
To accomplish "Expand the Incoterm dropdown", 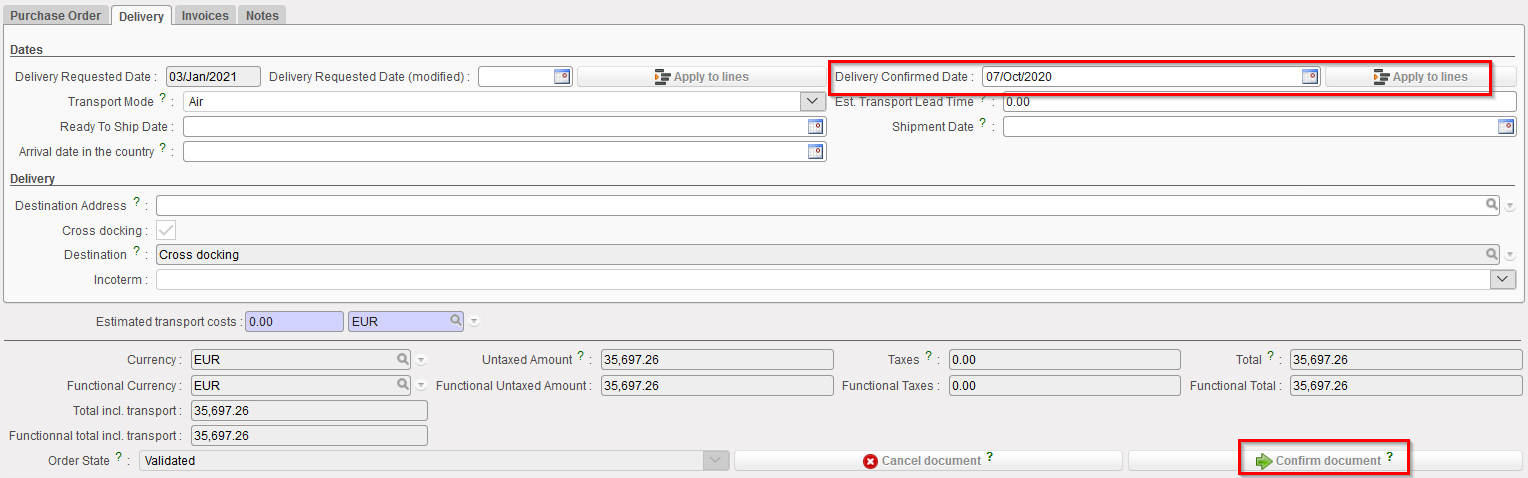I will coord(1503,280).
